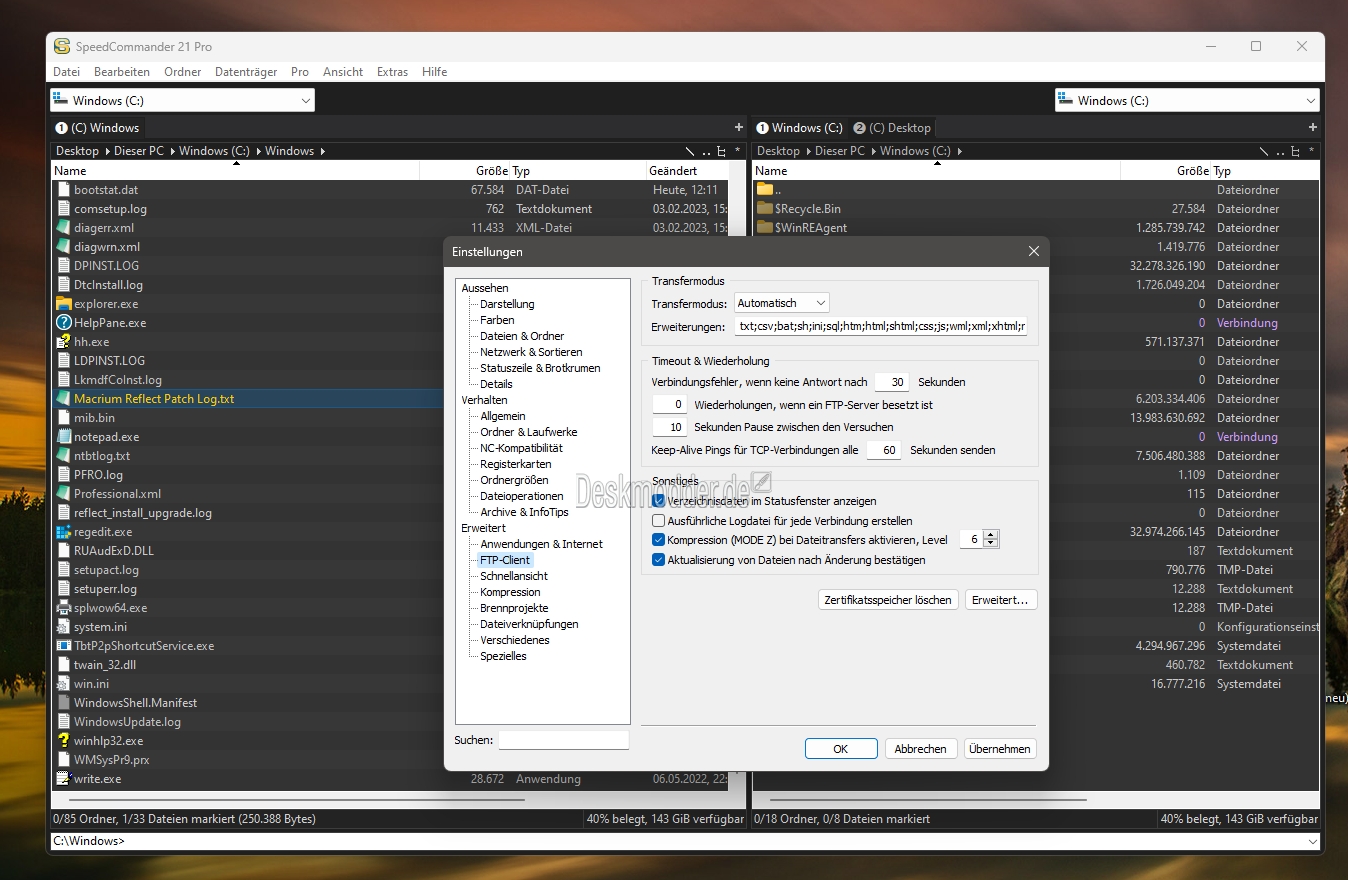
Task: Click the splwow64.exe printer icon
Action: (x=64, y=608)
